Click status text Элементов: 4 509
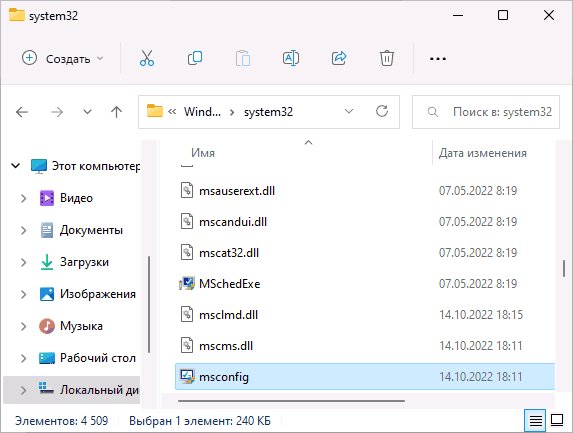Image resolution: width=573 pixels, height=433 pixels. (x=61, y=421)
